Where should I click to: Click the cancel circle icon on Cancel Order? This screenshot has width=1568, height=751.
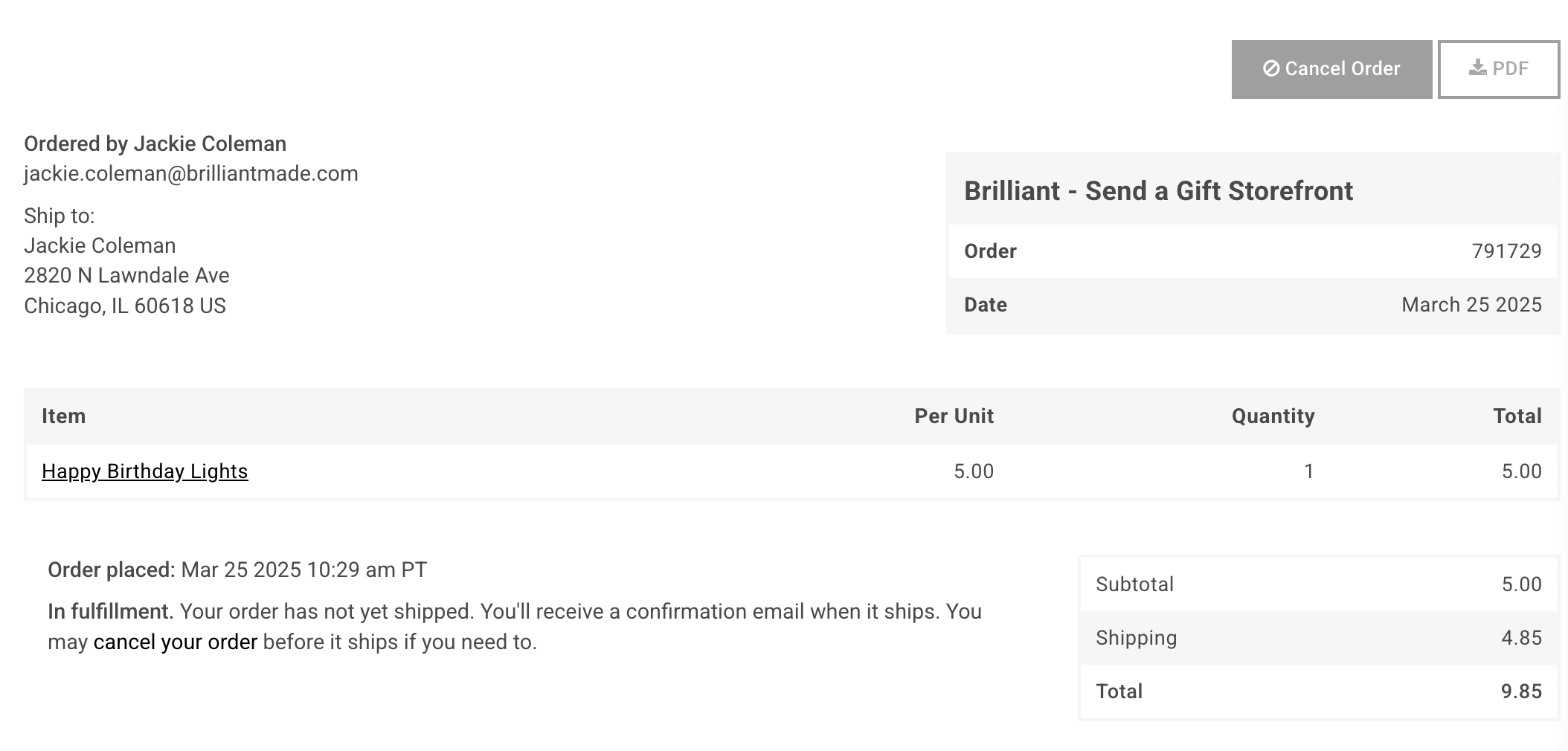pyautogui.click(x=1271, y=68)
